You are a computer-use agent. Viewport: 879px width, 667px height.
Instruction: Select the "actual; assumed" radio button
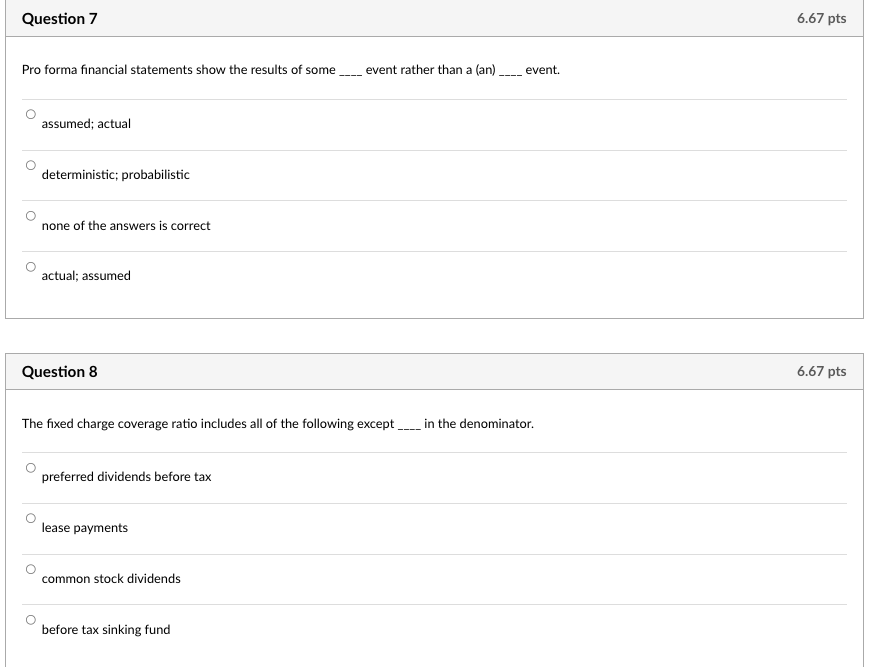[x=29, y=265]
